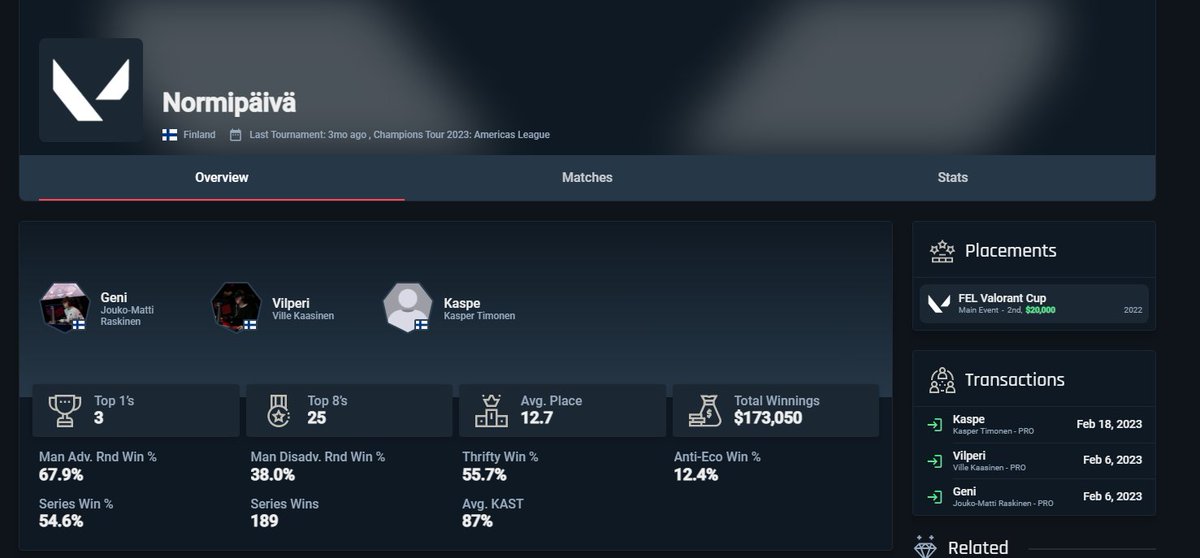
Task: Click the Series Wins 189 value
Action: 264,521
